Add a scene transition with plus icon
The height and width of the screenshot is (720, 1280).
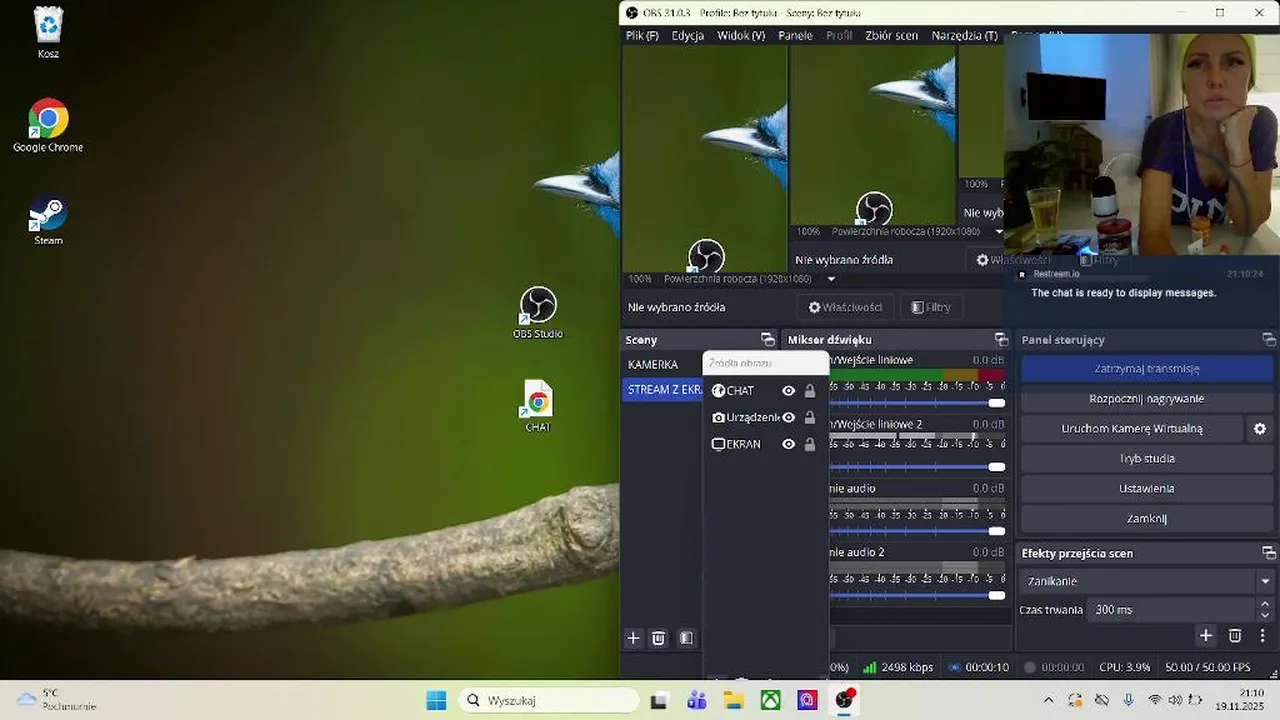click(1206, 636)
